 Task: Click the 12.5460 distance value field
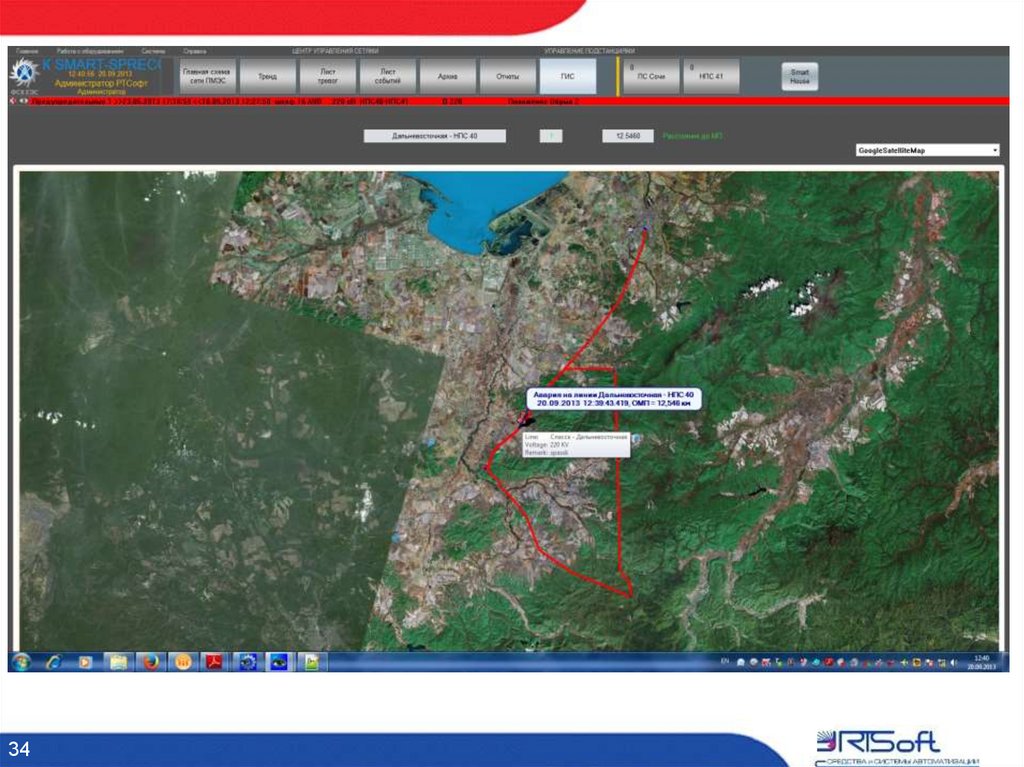628,136
